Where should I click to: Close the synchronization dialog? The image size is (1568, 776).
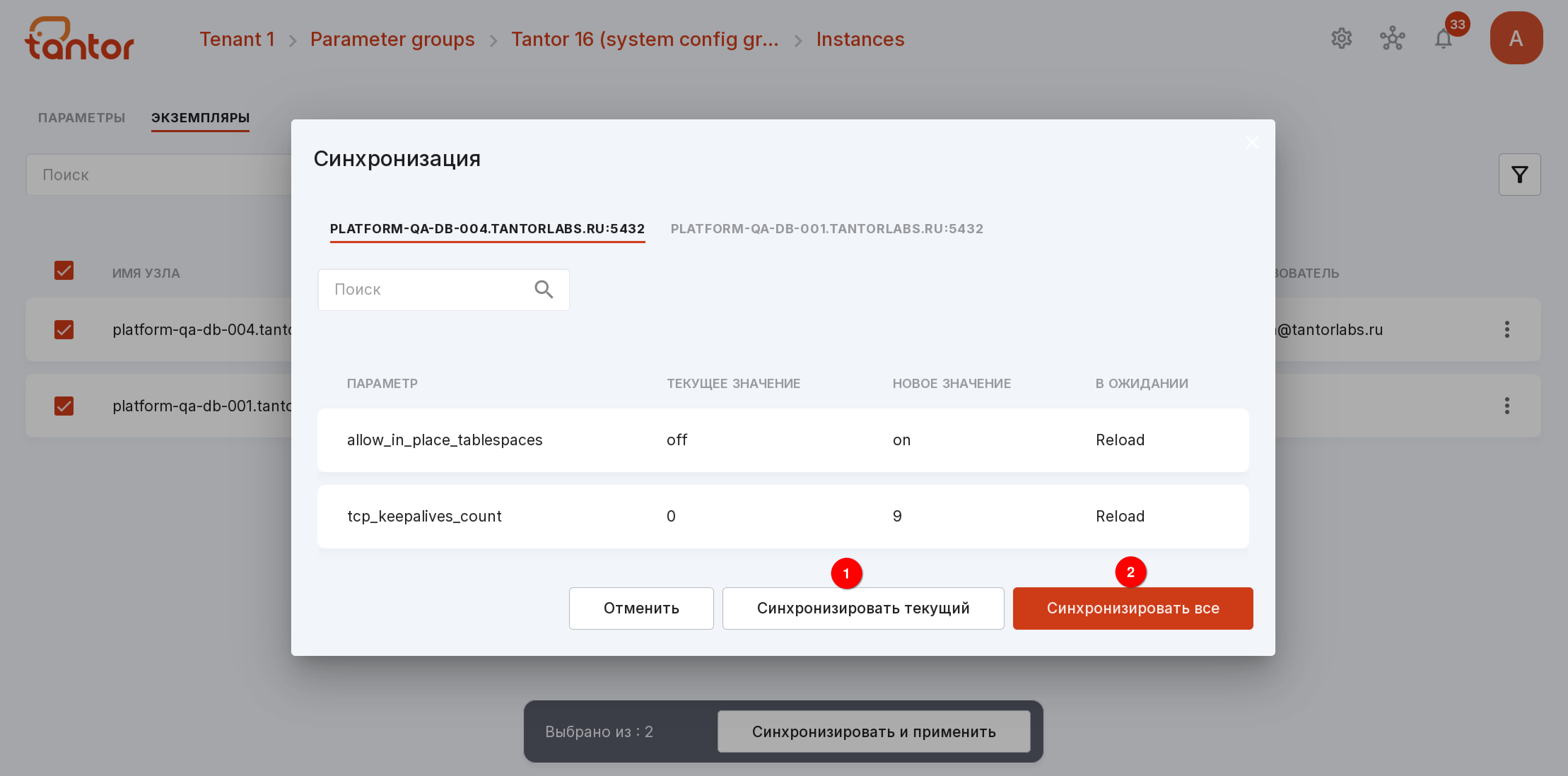point(1252,142)
